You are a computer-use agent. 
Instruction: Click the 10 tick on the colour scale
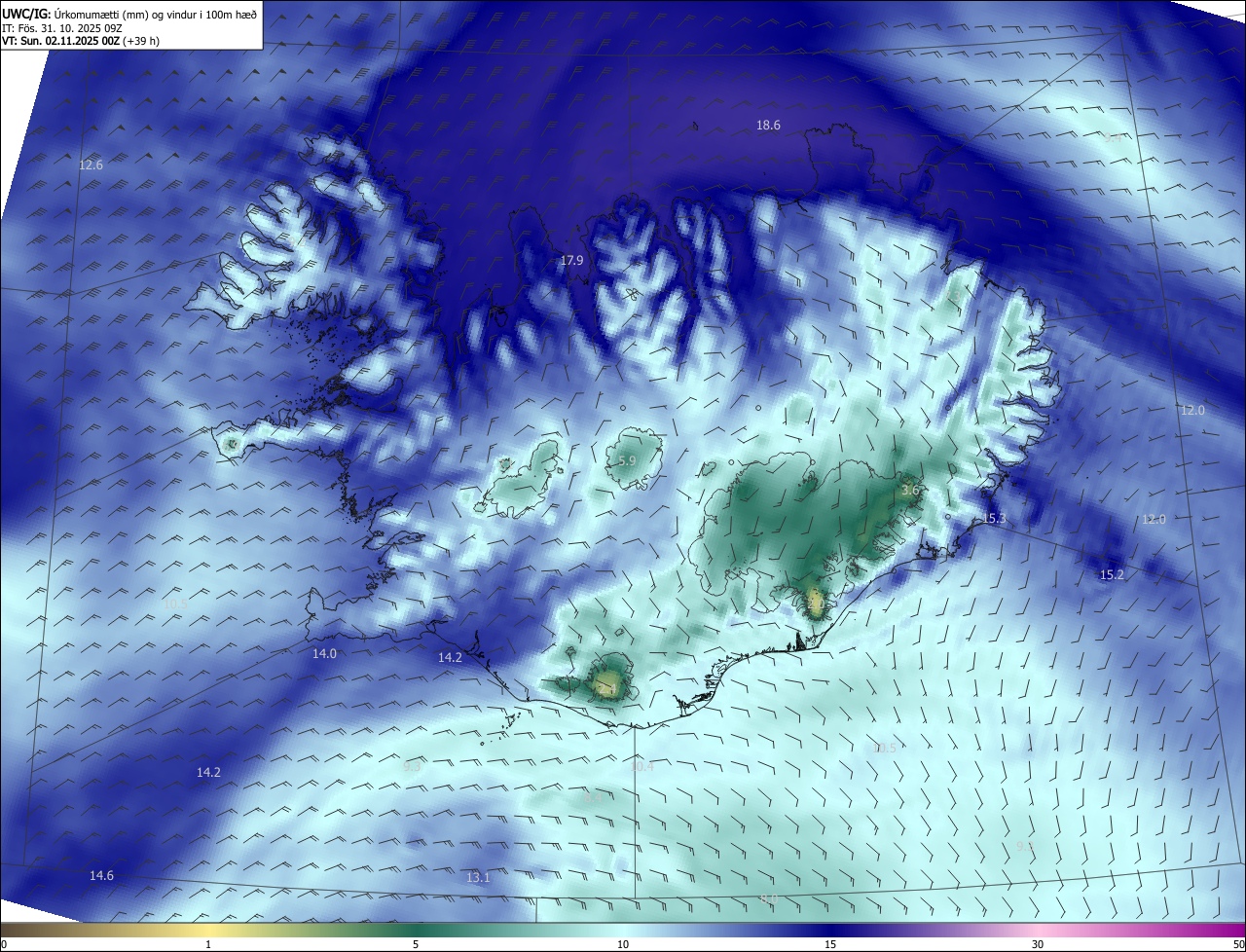click(x=623, y=945)
